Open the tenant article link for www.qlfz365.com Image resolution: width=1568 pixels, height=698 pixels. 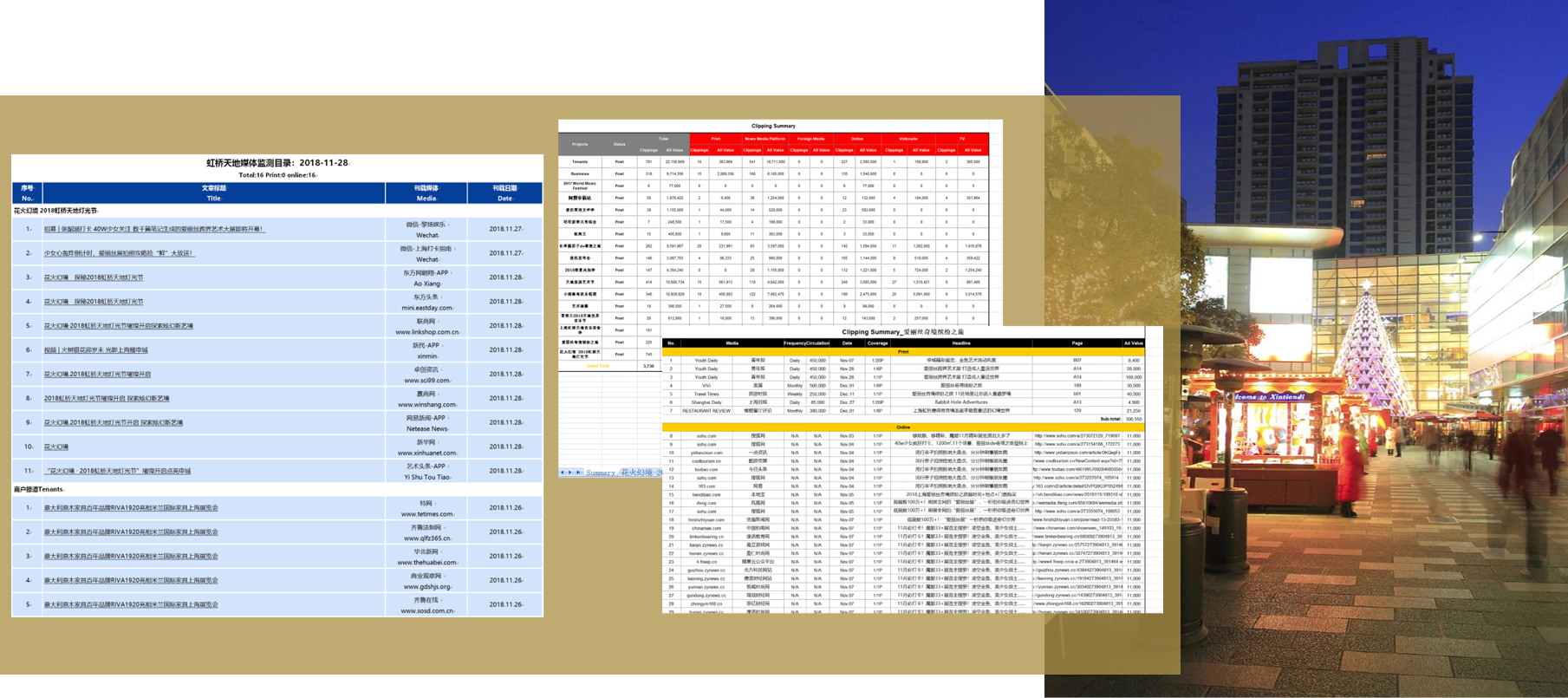click(x=131, y=532)
